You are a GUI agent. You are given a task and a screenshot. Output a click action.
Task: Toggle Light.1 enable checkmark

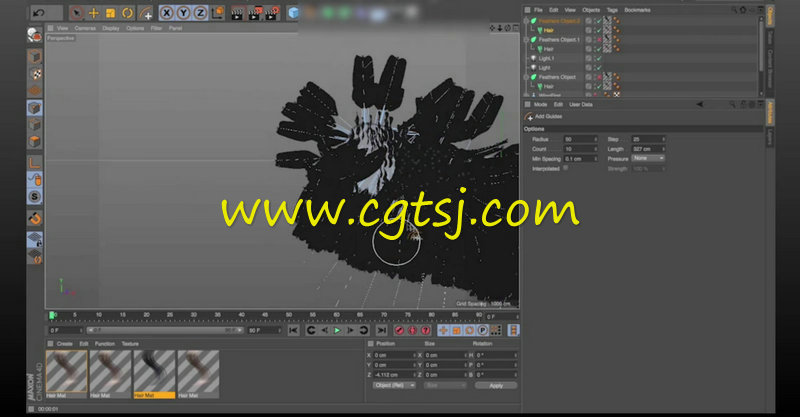click(599, 58)
